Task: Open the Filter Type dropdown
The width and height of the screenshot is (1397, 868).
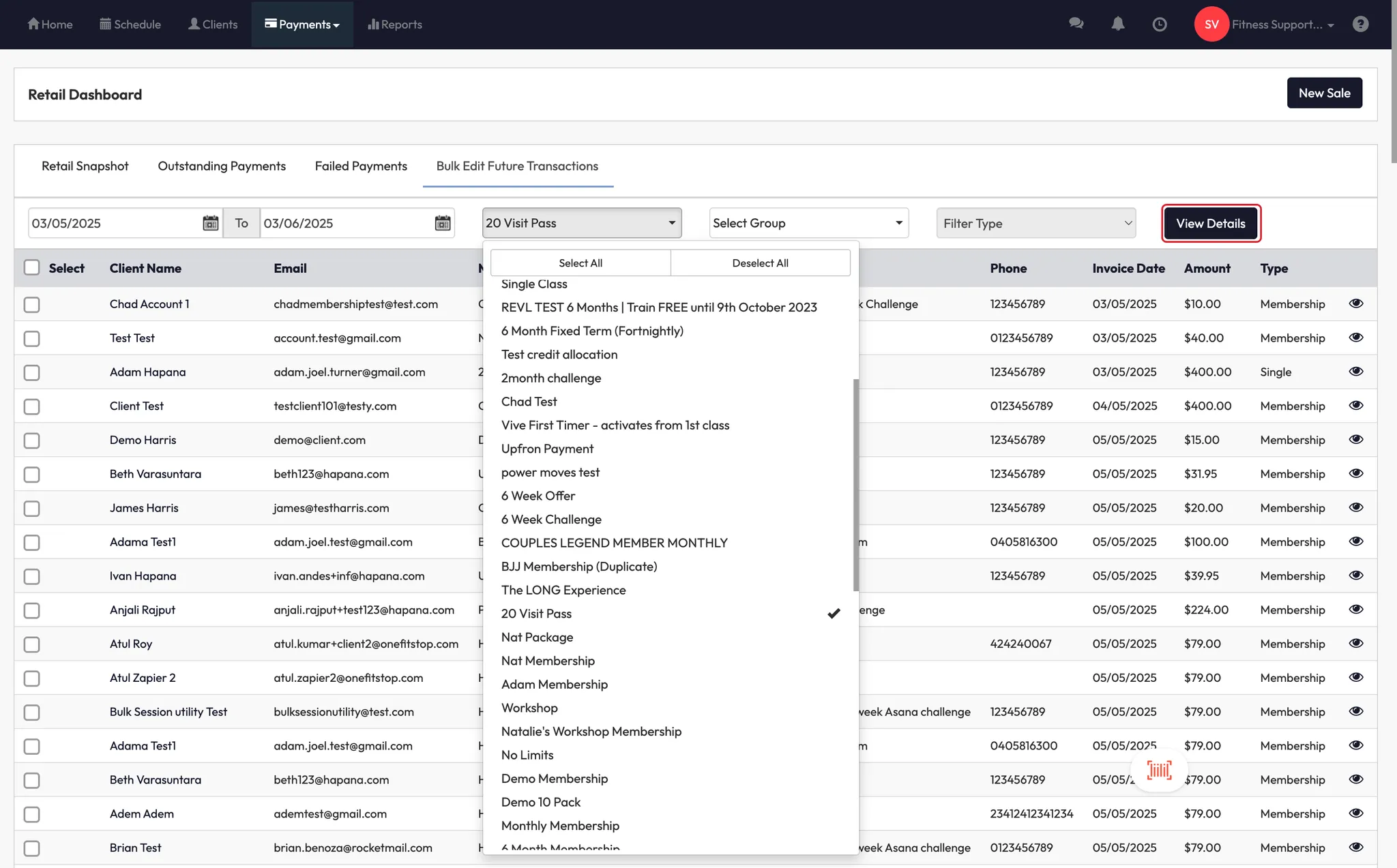Action: pyautogui.click(x=1035, y=223)
